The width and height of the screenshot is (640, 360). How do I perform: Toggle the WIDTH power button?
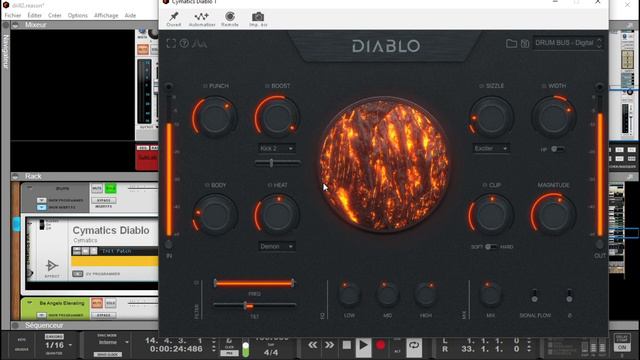[x=544, y=86]
